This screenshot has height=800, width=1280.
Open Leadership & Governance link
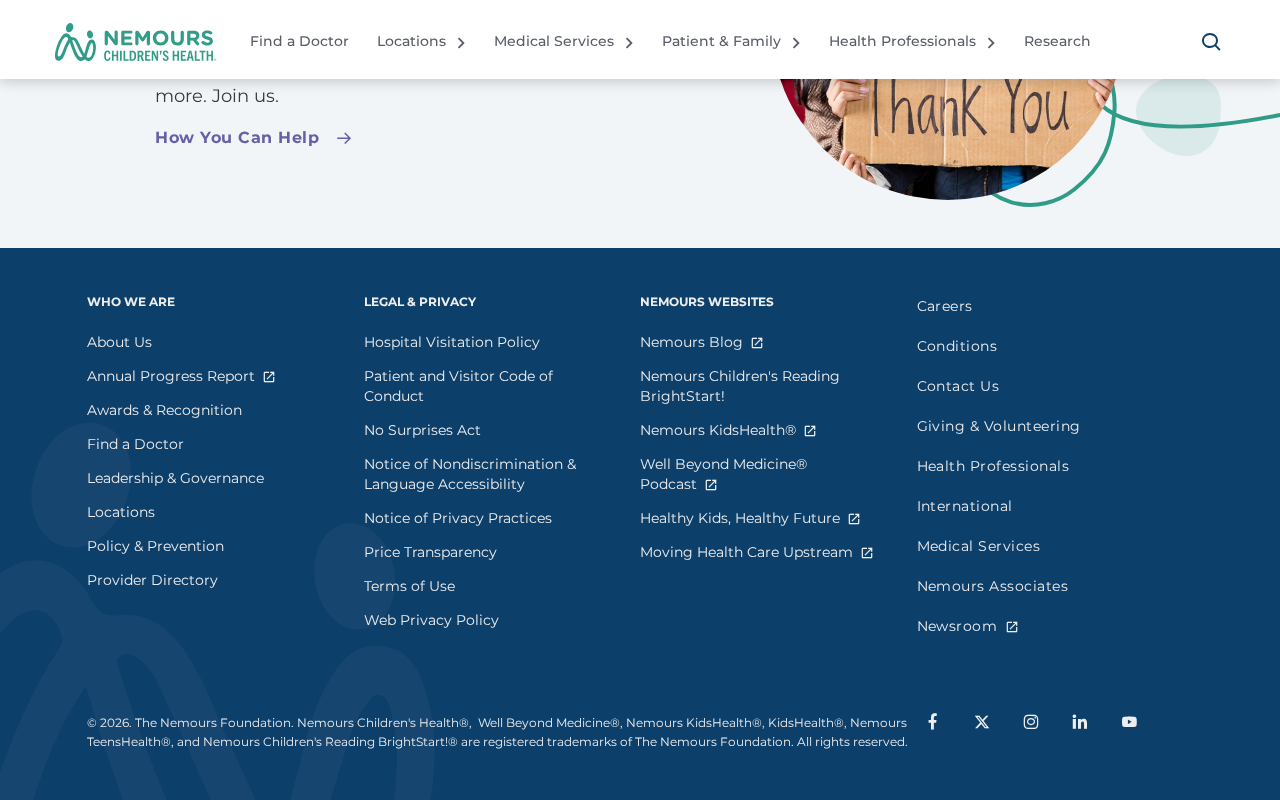tap(175, 478)
